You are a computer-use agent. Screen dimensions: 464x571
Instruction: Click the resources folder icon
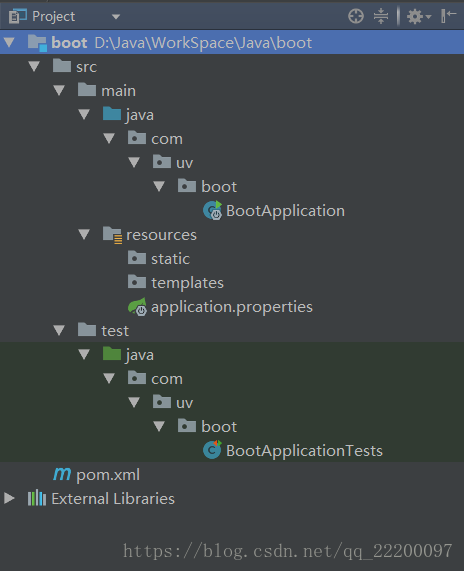pyautogui.click(x=112, y=235)
